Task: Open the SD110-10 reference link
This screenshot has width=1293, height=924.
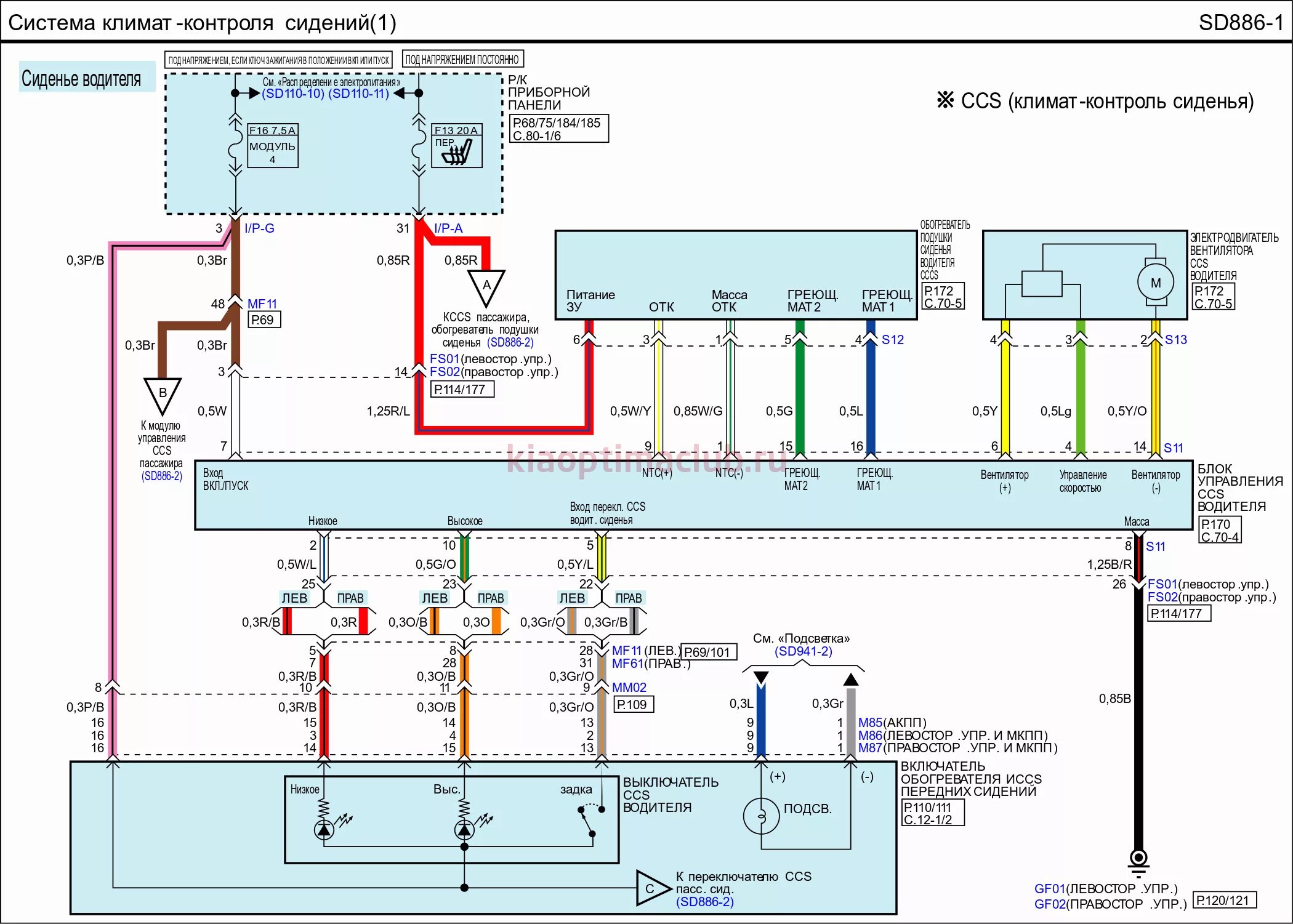Action: coord(293,94)
